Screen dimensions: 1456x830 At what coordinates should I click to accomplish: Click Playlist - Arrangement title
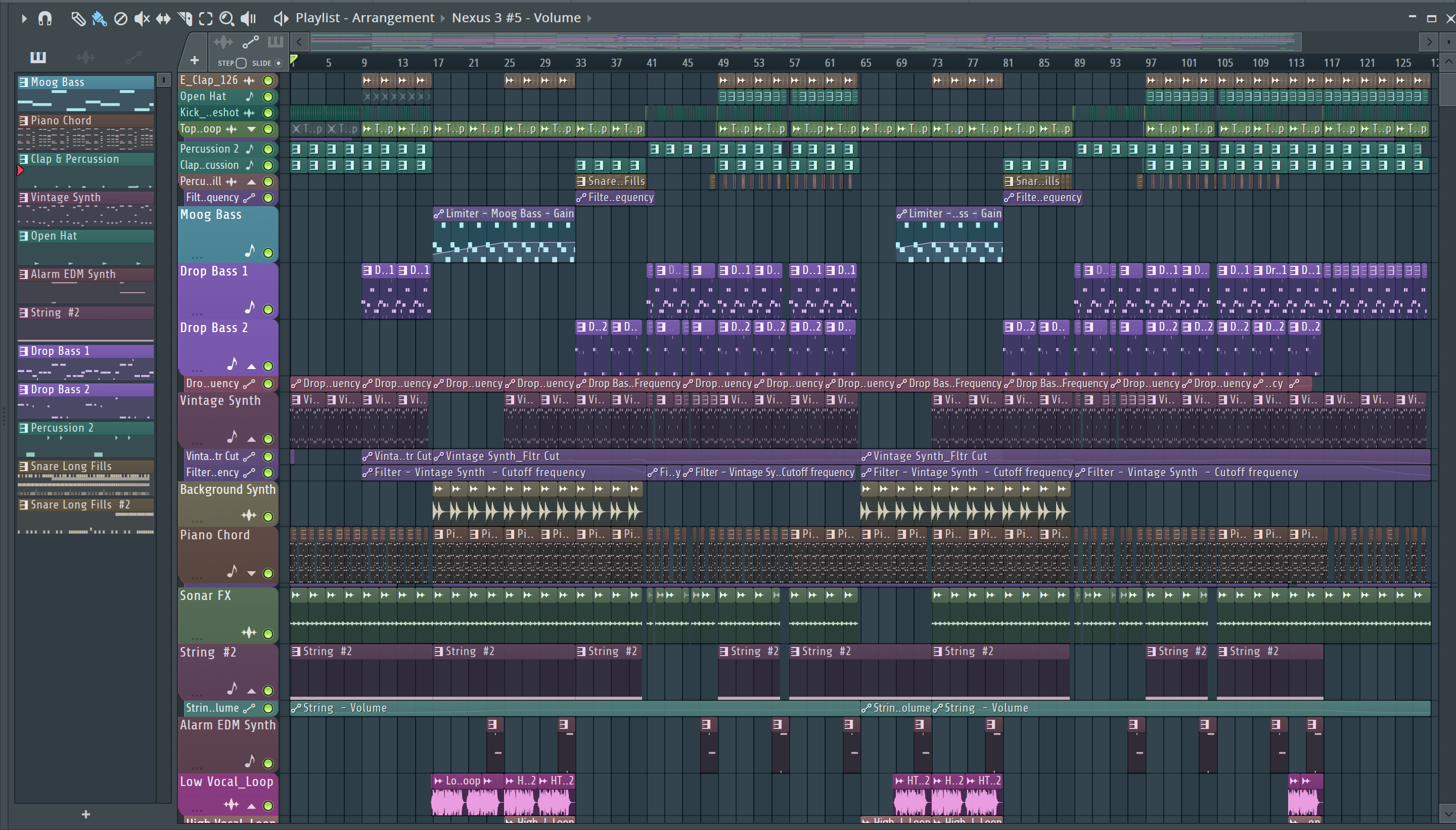(365, 18)
